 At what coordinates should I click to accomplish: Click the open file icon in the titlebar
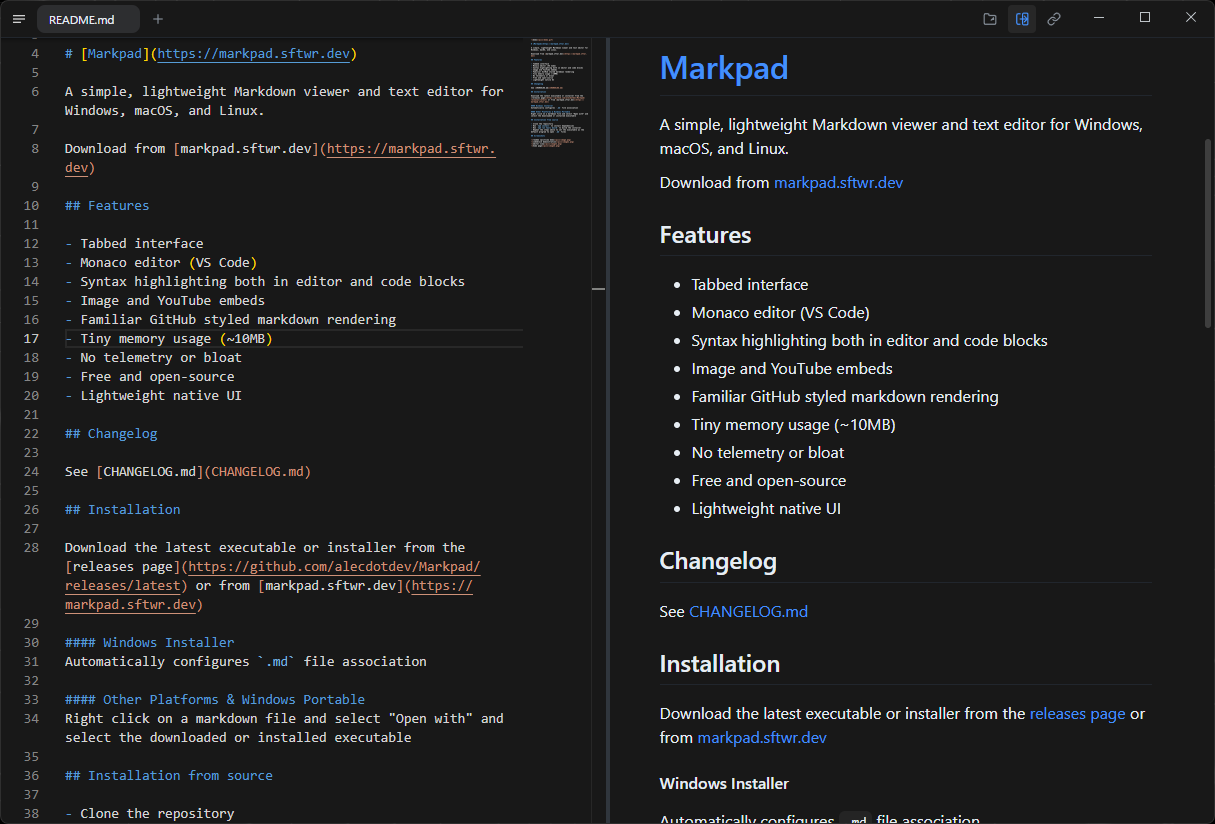pyautogui.click(x=989, y=18)
